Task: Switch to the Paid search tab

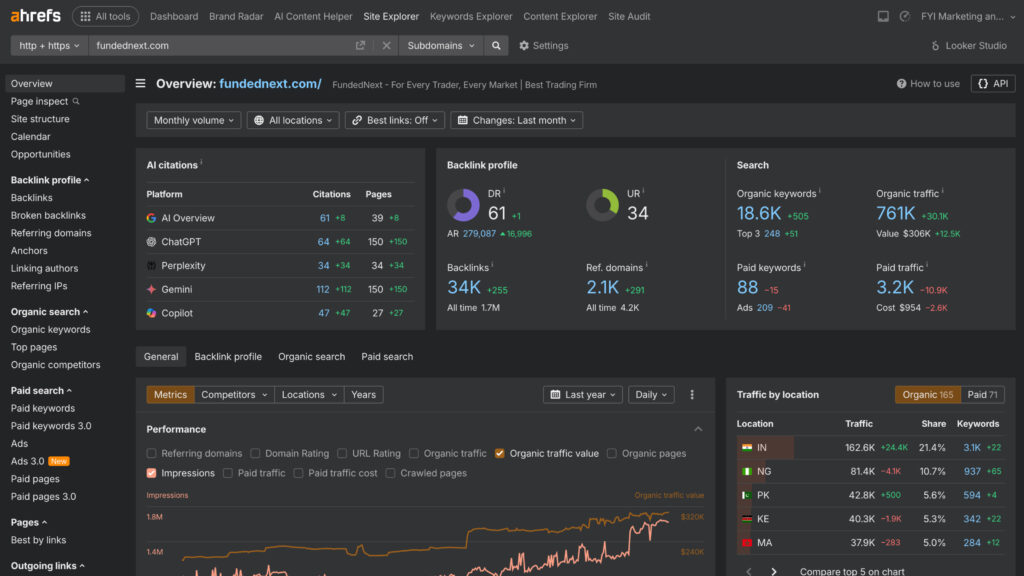Action: coord(387,357)
